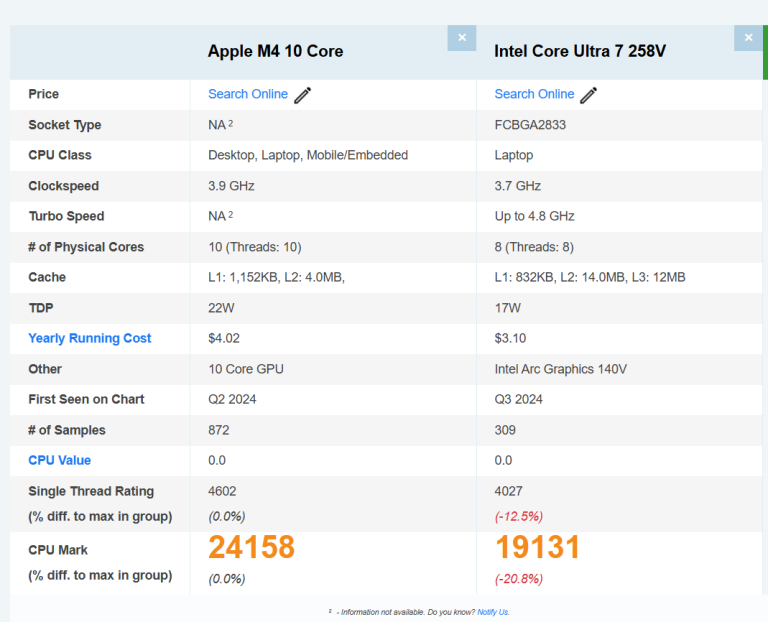768x622 pixels.
Task: Click Intel Arc Graphics 140V value
Action: pyautogui.click(x=560, y=369)
